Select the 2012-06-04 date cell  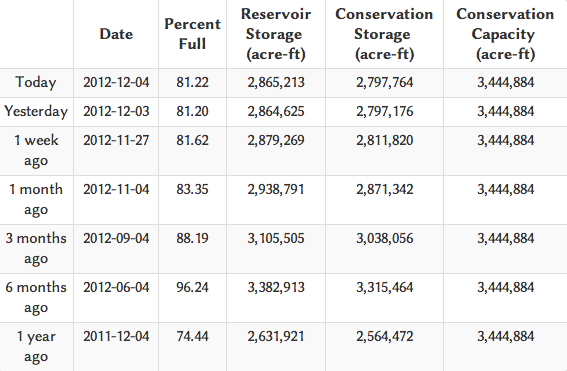[x=116, y=287]
